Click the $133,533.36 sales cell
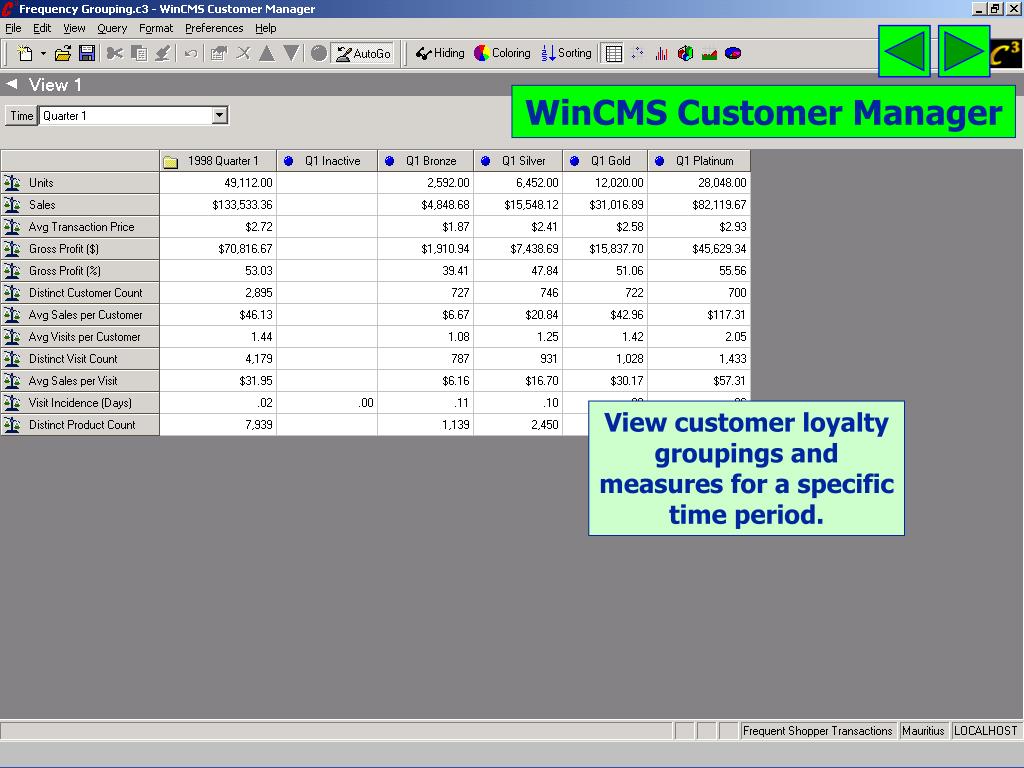 coord(218,204)
